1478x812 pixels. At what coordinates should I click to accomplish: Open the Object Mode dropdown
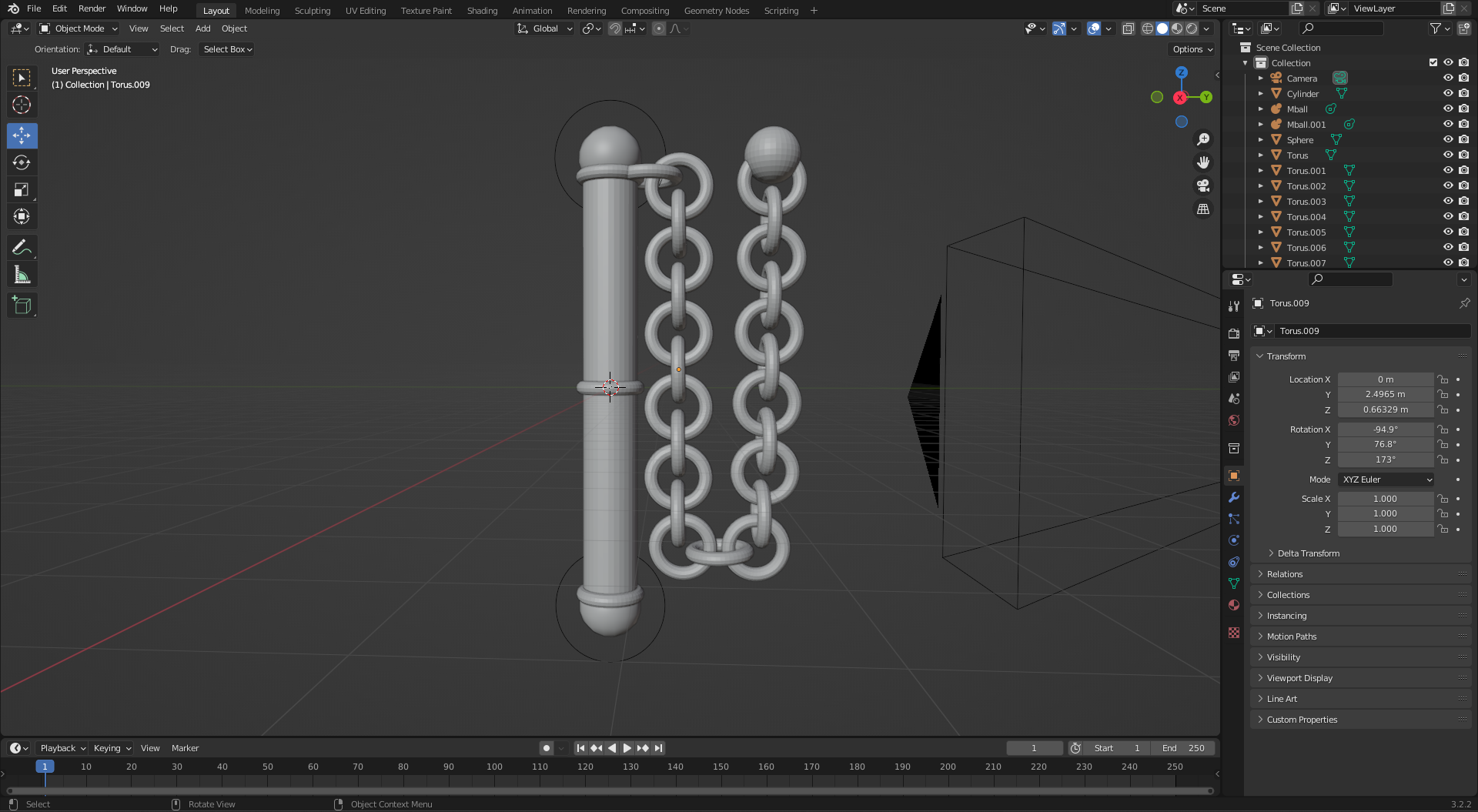tap(78, 28)
